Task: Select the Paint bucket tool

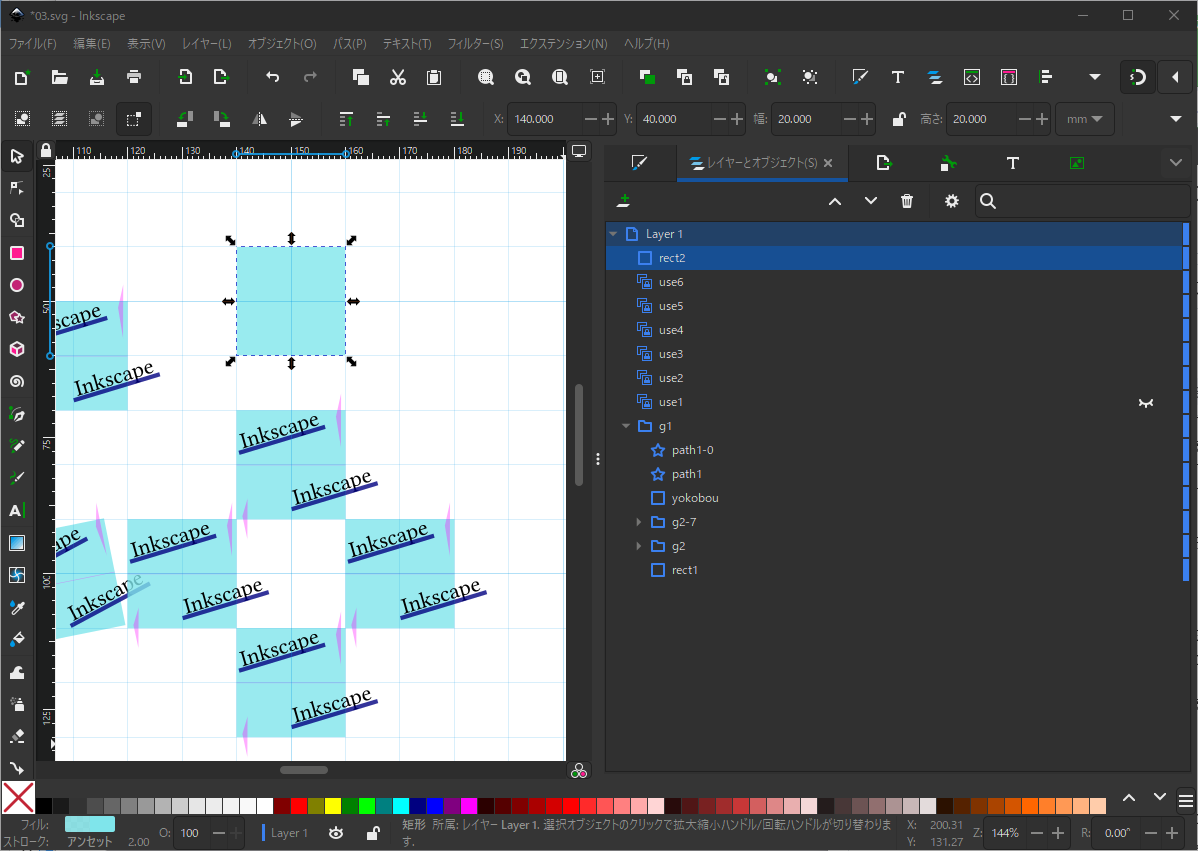Action: point(17,639)
